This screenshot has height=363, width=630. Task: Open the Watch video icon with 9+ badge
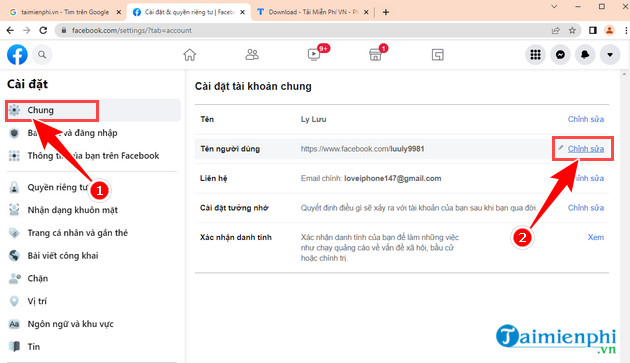[314, 55]
